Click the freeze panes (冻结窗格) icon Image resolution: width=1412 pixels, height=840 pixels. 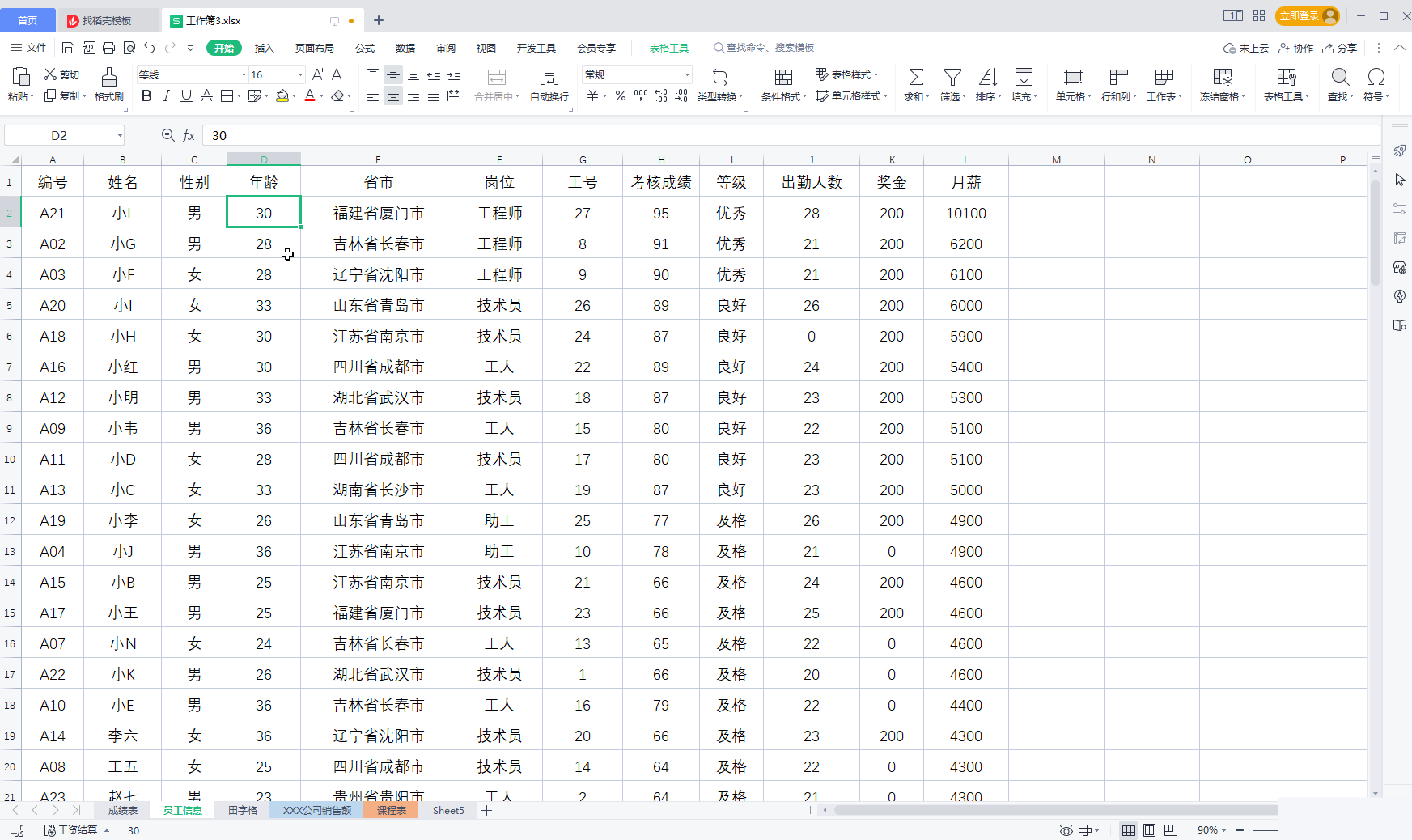tap(1222, 83)
